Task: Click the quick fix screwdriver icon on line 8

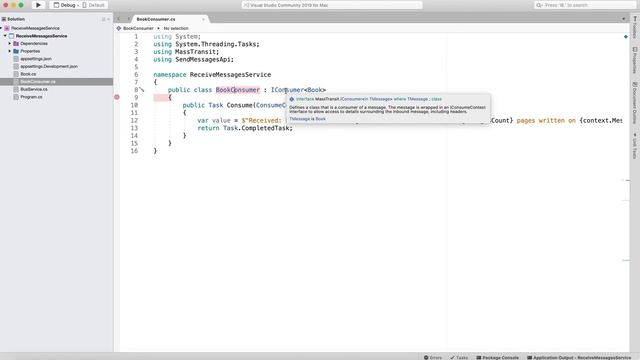Action: pyautogui.click(x=142, y=89)
